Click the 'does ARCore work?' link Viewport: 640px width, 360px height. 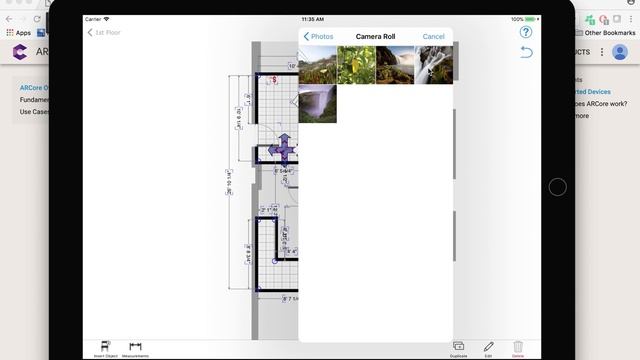(x=601, y=104)
